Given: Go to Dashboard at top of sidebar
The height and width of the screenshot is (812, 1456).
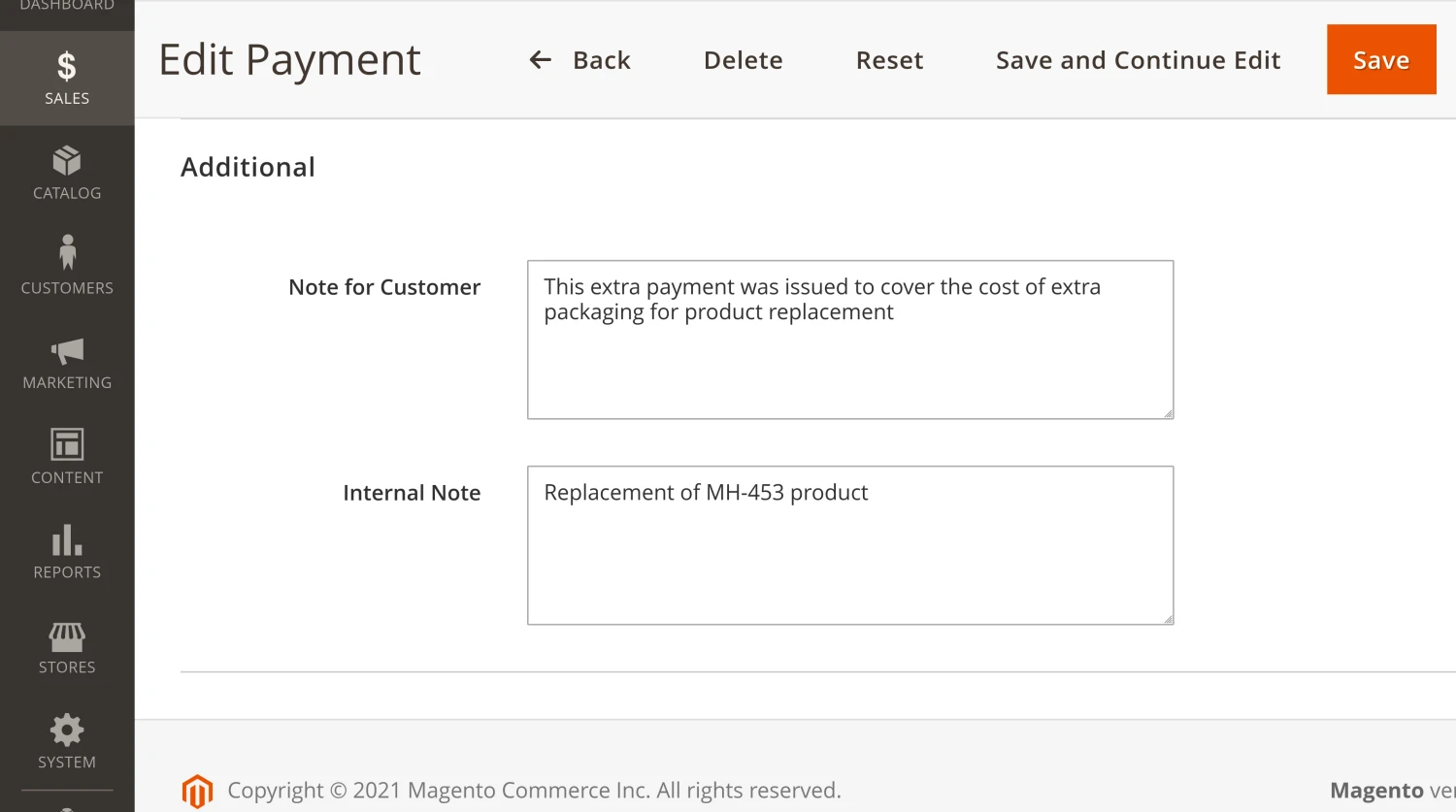Looking at the screenshot, I should (67, 8).
